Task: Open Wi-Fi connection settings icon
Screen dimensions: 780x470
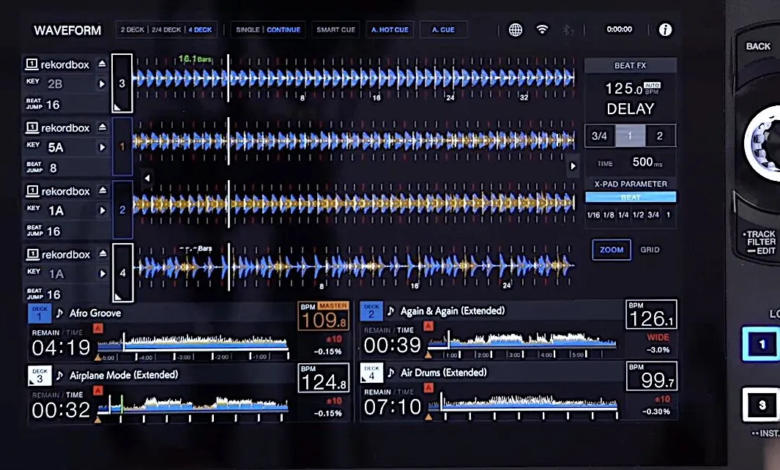Action: click(x=542, y=29)
